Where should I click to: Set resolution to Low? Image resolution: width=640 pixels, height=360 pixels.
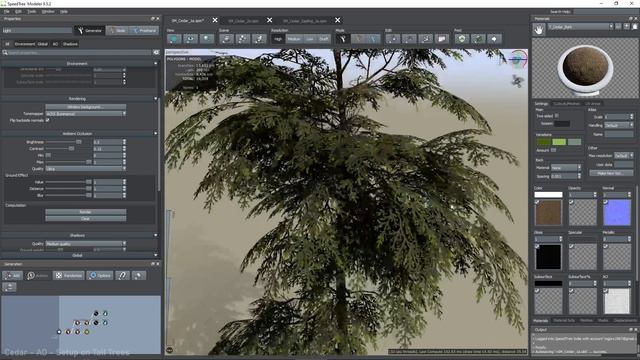pos(310,39)
